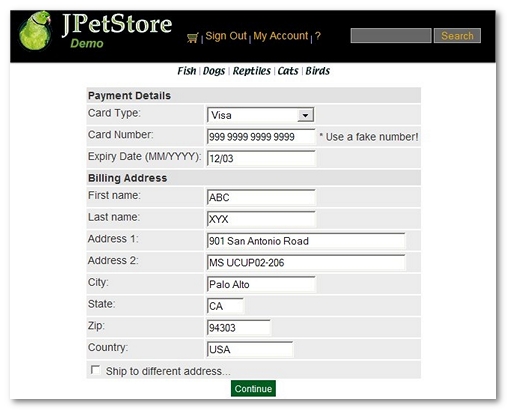This screenshot has height=410, width=507.
Task: Open the My Account link
Action: (281, 36)
